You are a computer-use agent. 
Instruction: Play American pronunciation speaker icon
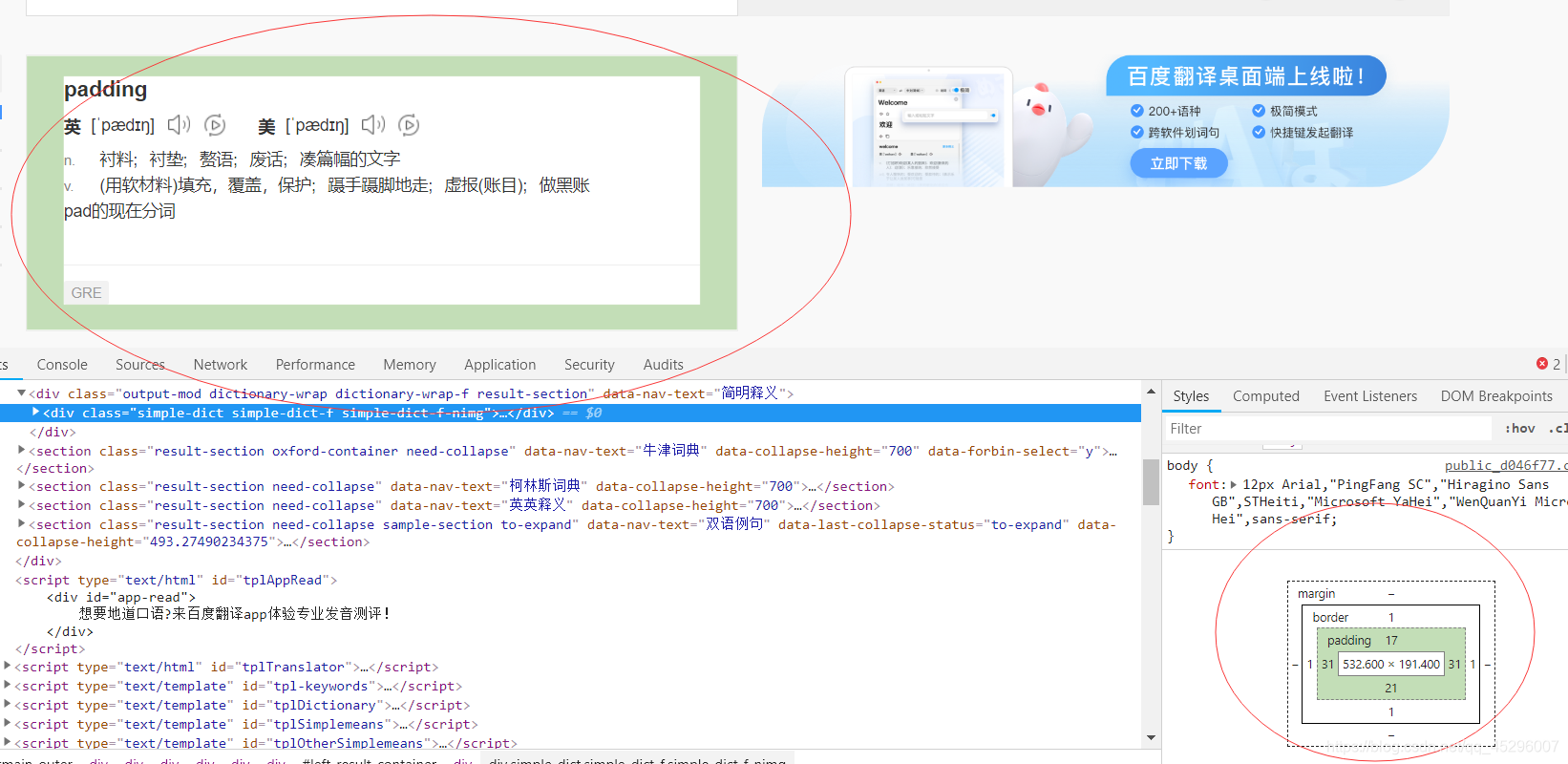(373, 125)
